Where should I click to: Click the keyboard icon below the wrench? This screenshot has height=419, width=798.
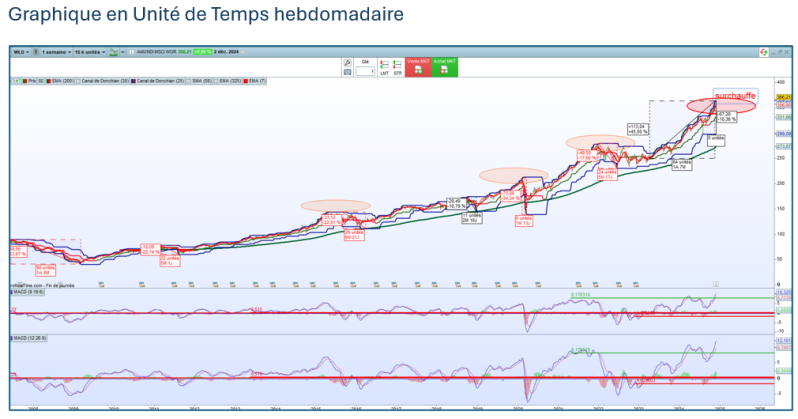pos(348,72)
